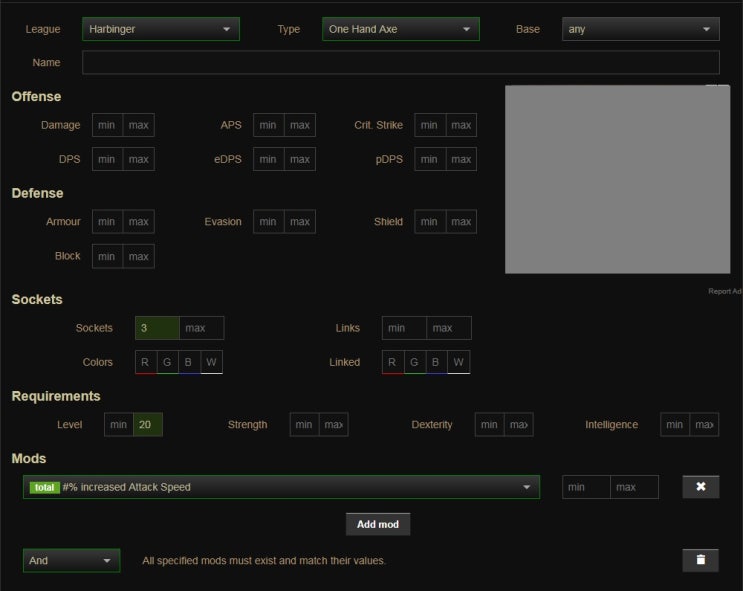Toggle the blue B linked color box
The height and width of the screenshot is (591, 743).
[436, 362]
